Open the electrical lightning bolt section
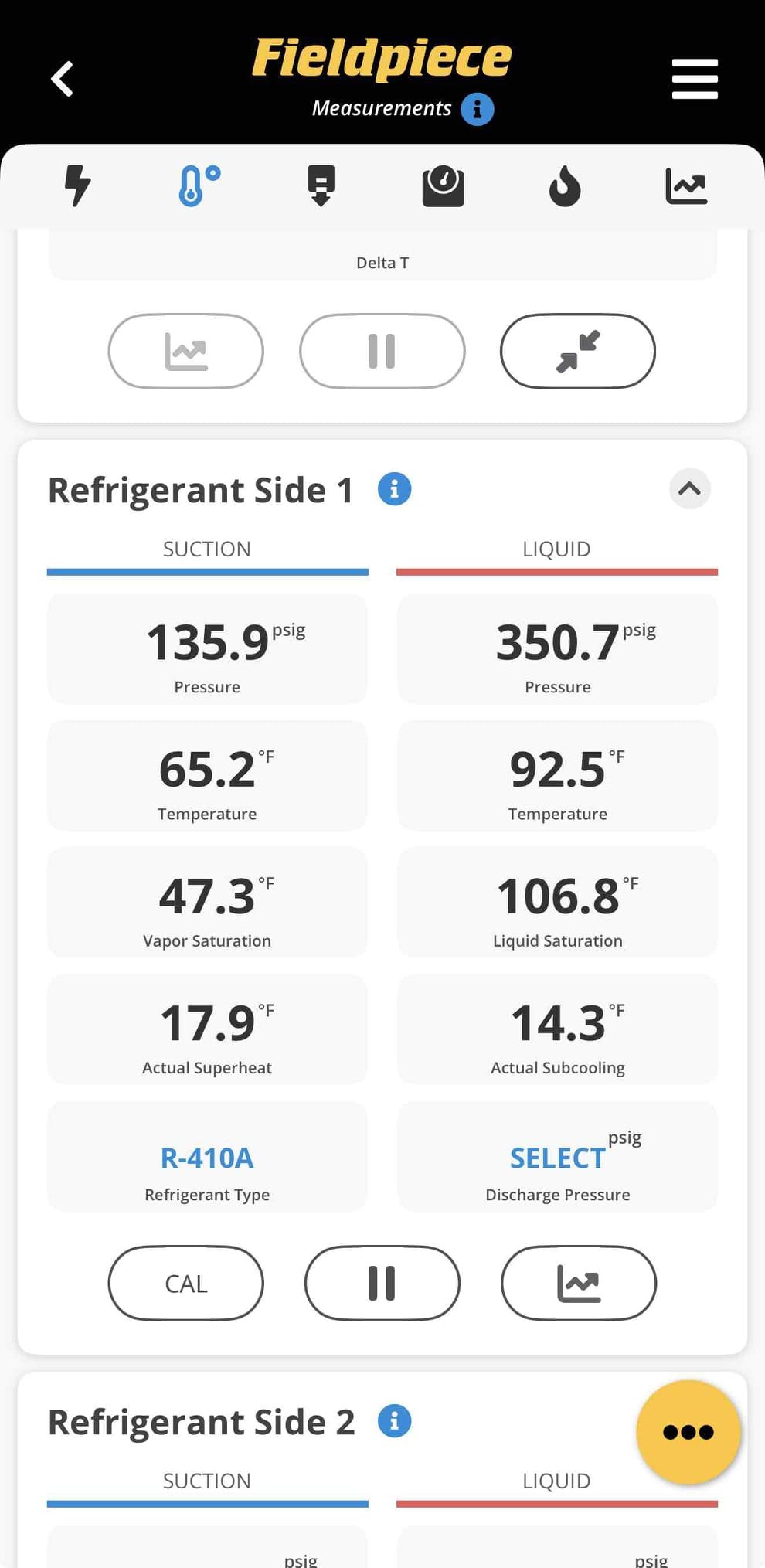The image size is (765, 1568). pos(77,186)
